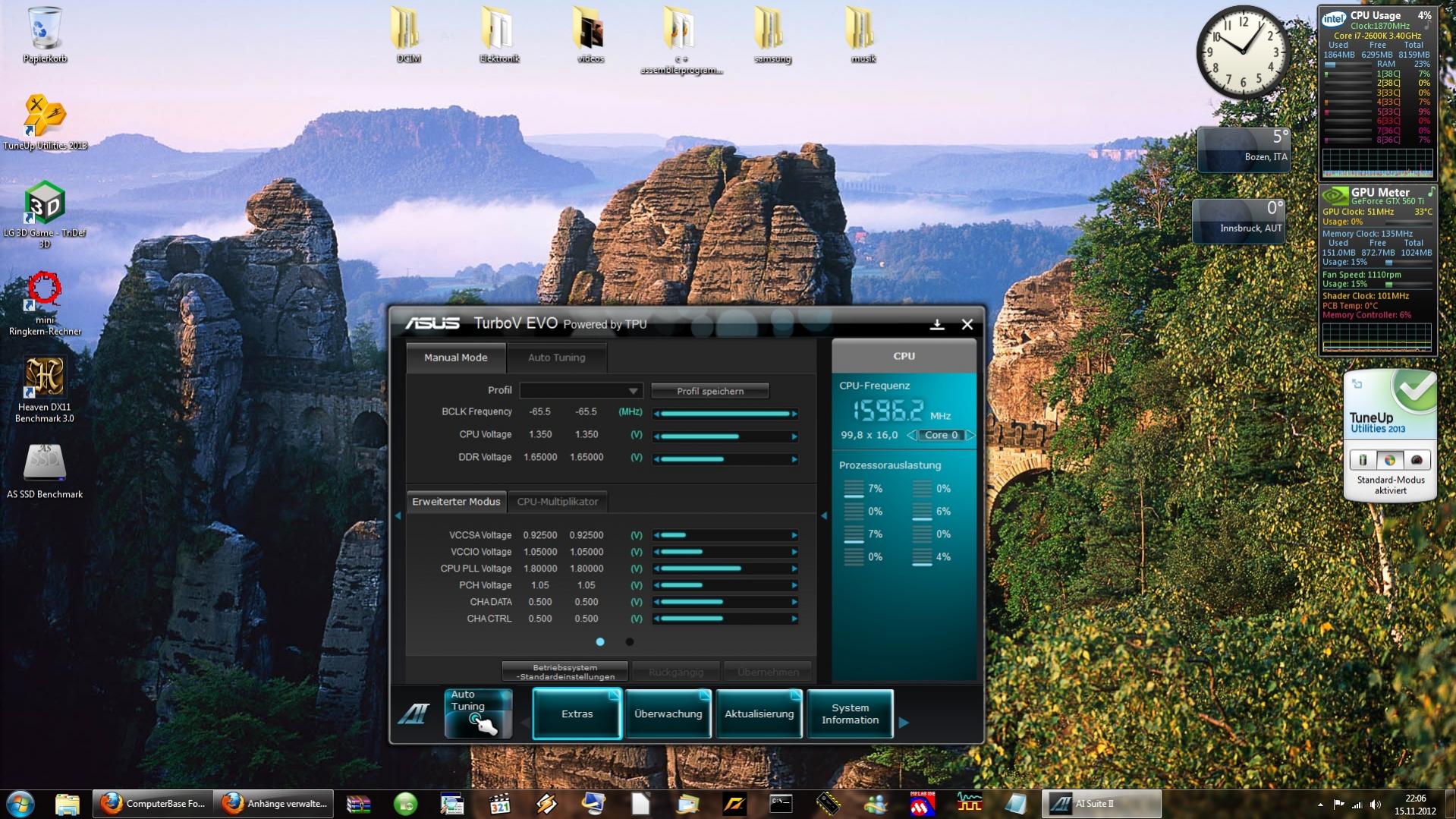
Task: Open the Elektronik folder
Action: point(499,35)
